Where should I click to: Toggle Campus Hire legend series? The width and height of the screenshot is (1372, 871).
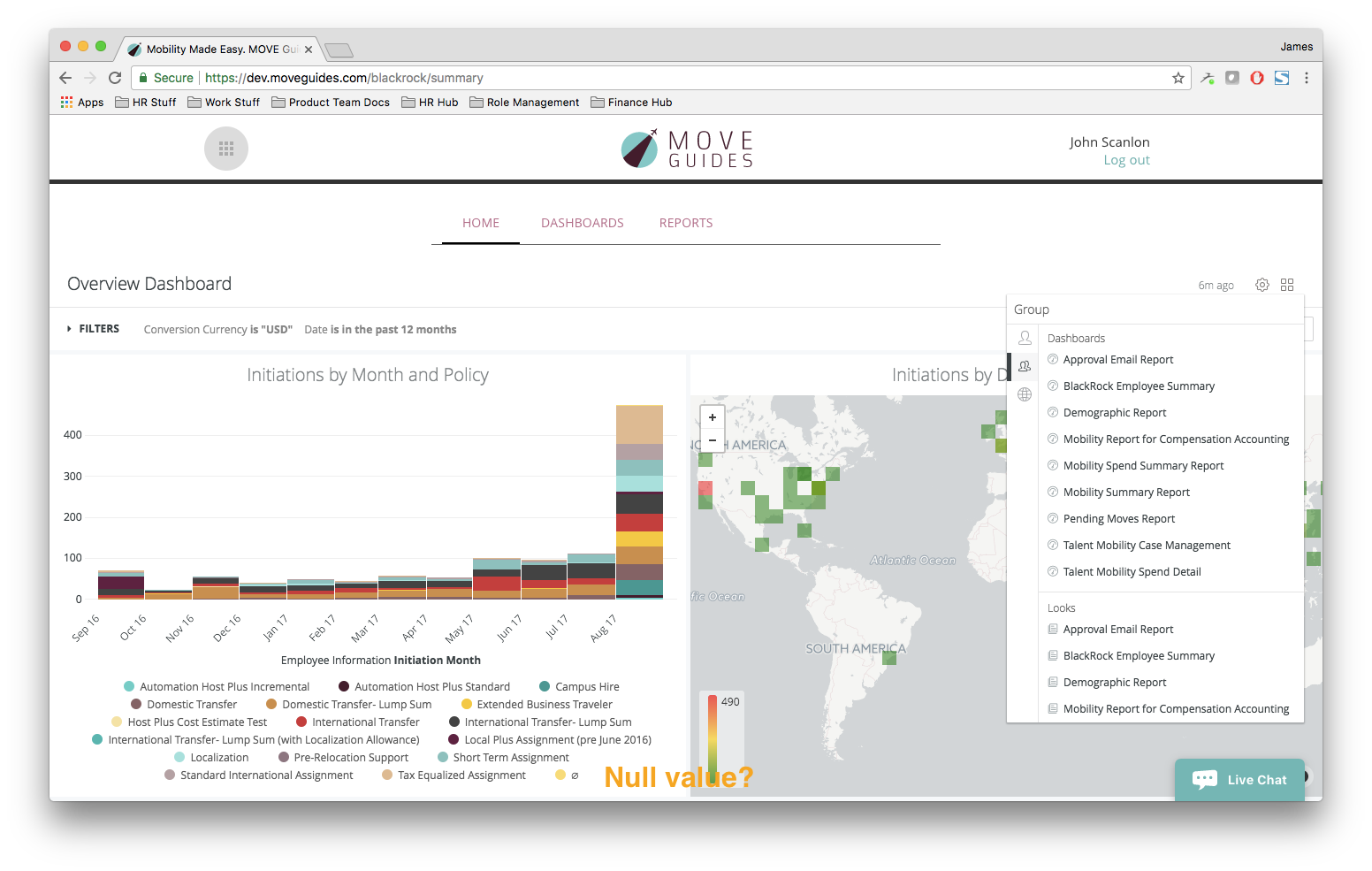click(587, 687)
